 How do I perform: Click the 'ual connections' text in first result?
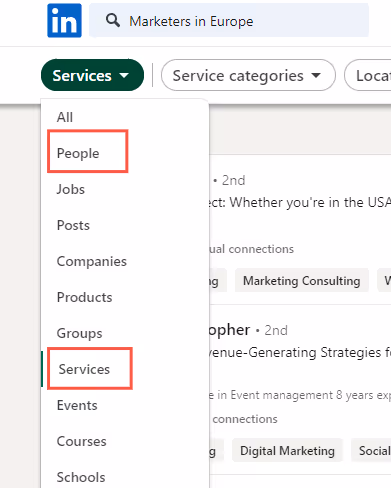[x=251, y=249]
